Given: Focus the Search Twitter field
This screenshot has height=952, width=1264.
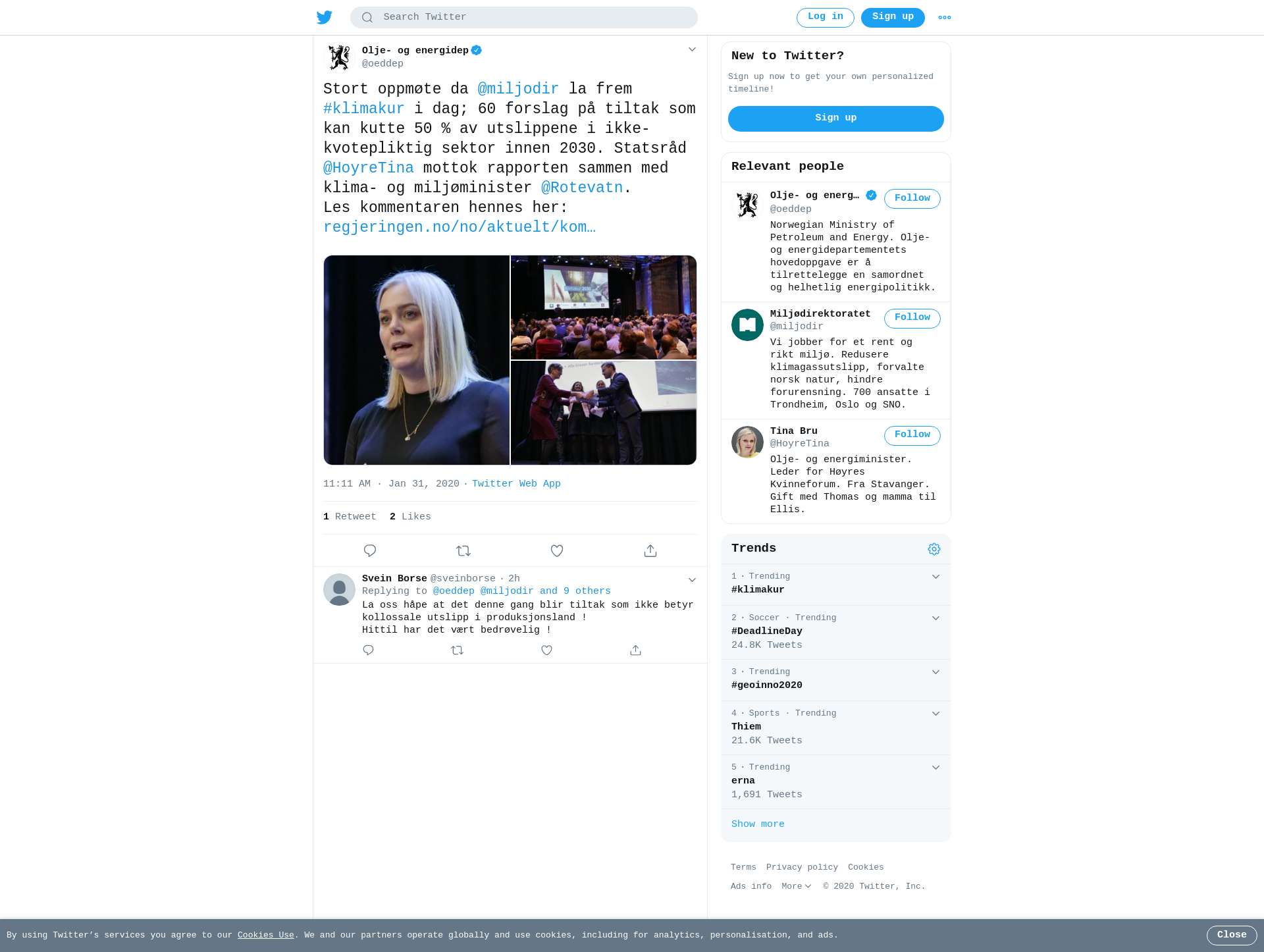Looking at the screenshot, I should pyautogui.click(x=524, y=17).
